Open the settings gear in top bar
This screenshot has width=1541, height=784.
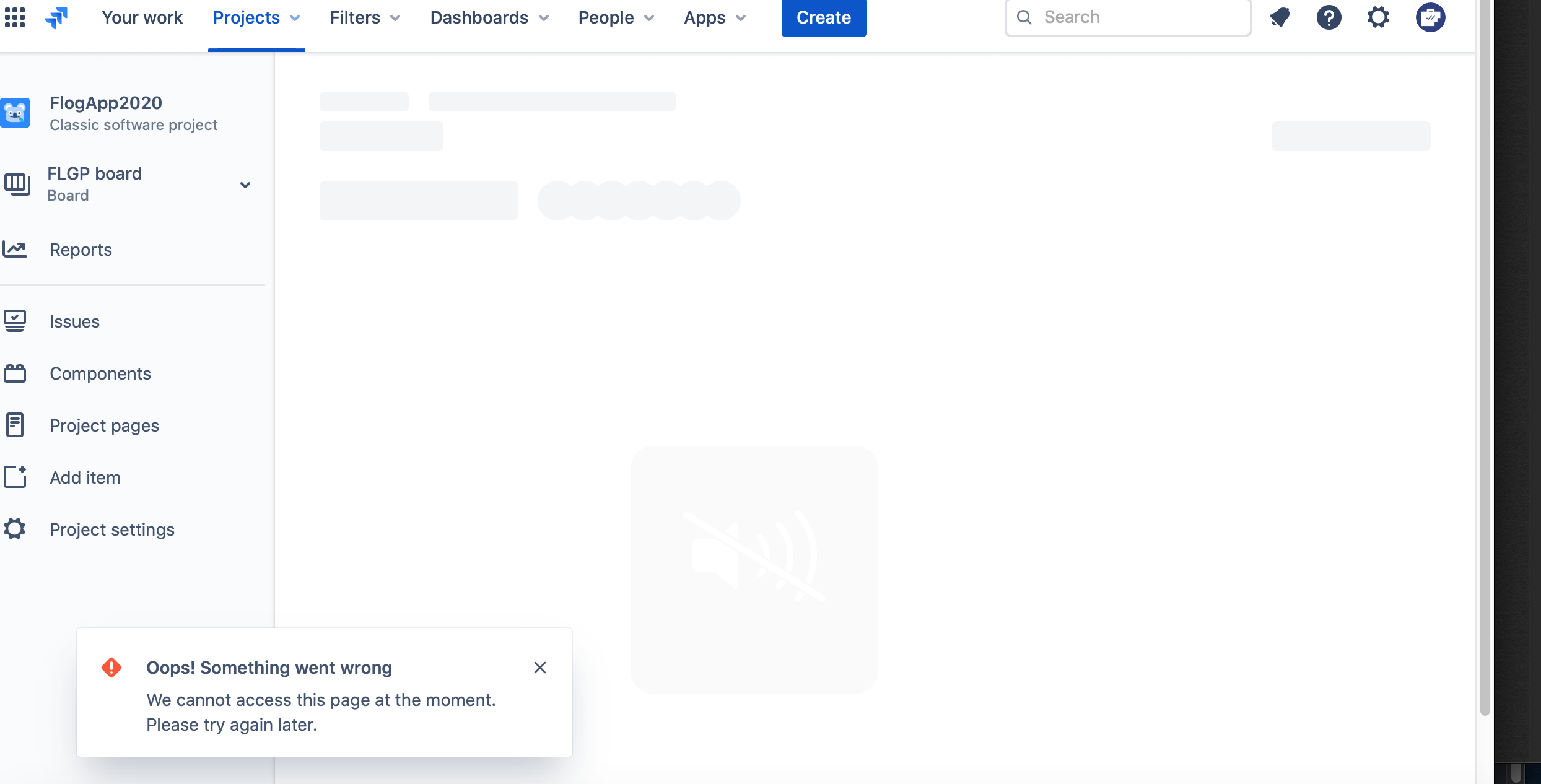1379,17
